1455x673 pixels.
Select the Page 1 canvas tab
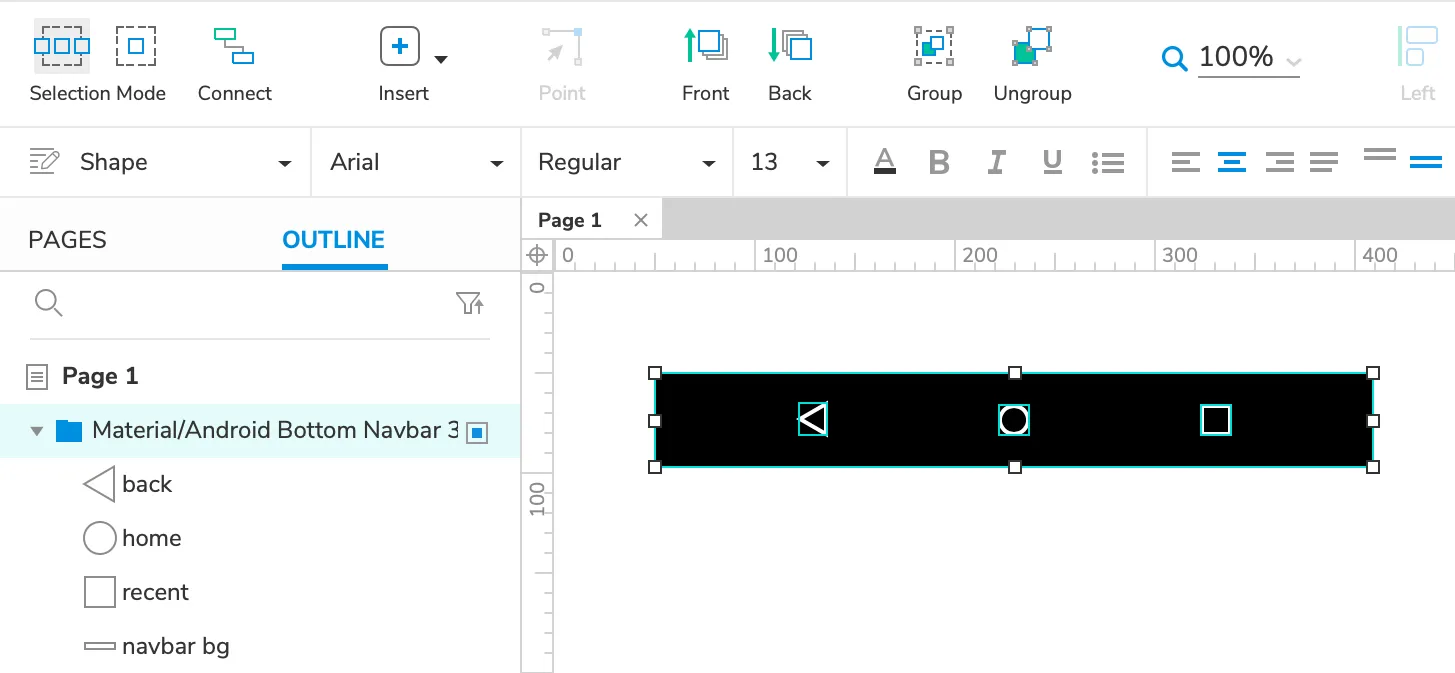click(570, 220)
